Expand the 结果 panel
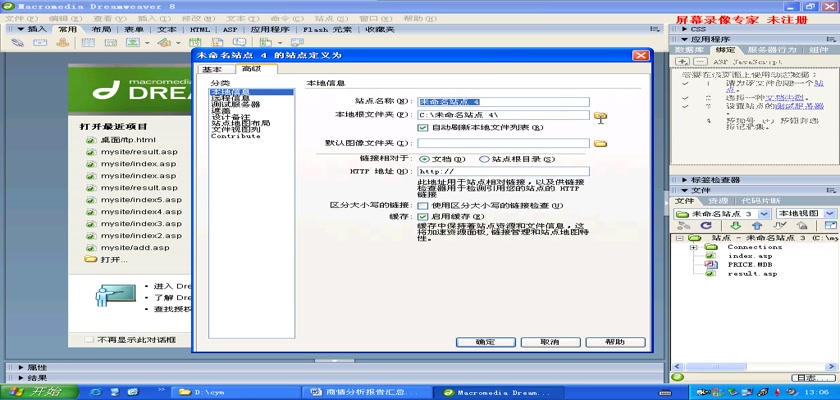This screenshot has height=400, width=840. click(21, 378)
